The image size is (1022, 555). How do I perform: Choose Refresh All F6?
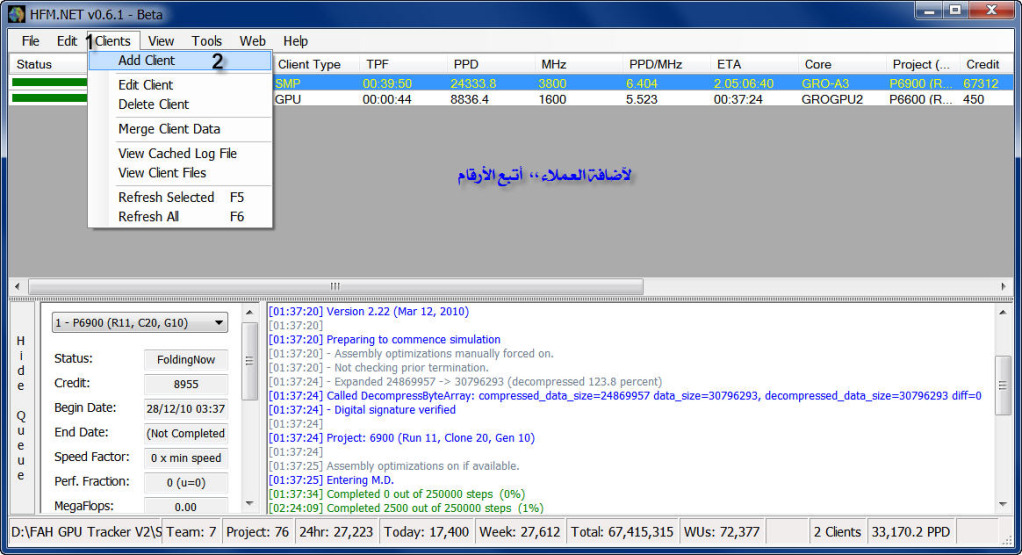coord(180,217)
